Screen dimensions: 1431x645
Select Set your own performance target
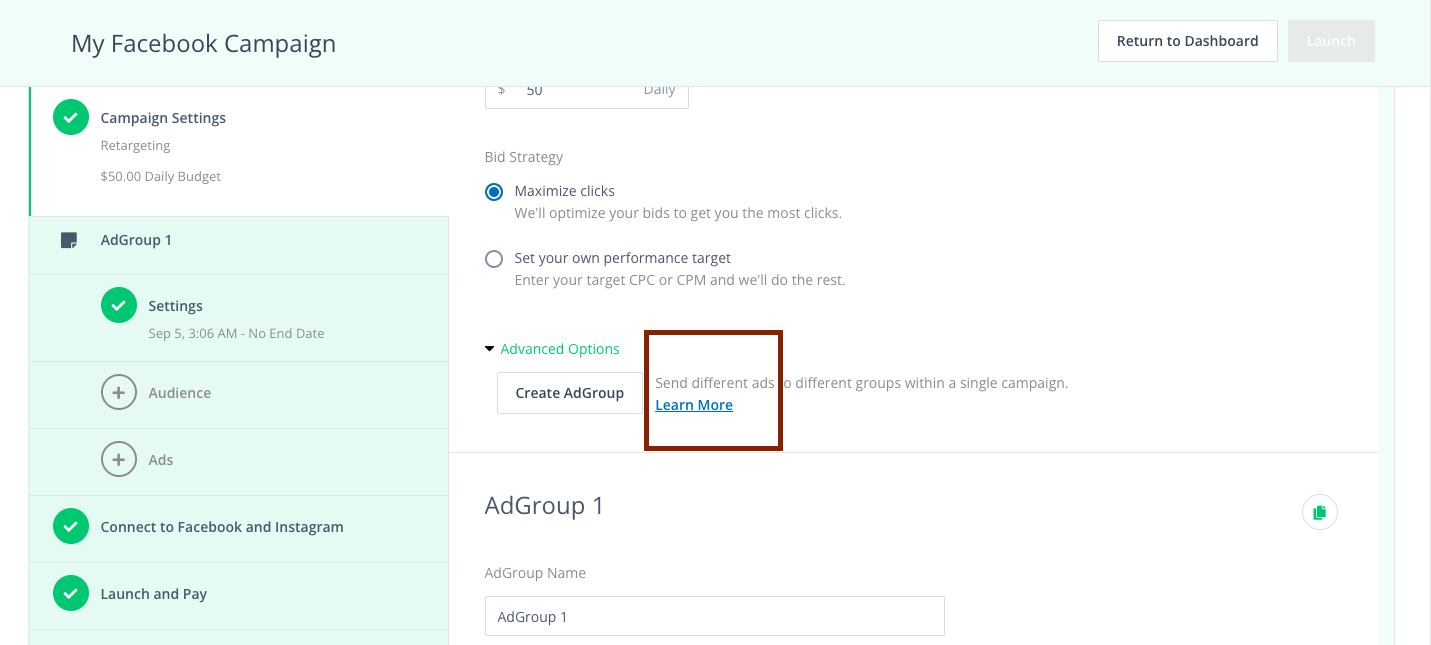tap(494, 259)
